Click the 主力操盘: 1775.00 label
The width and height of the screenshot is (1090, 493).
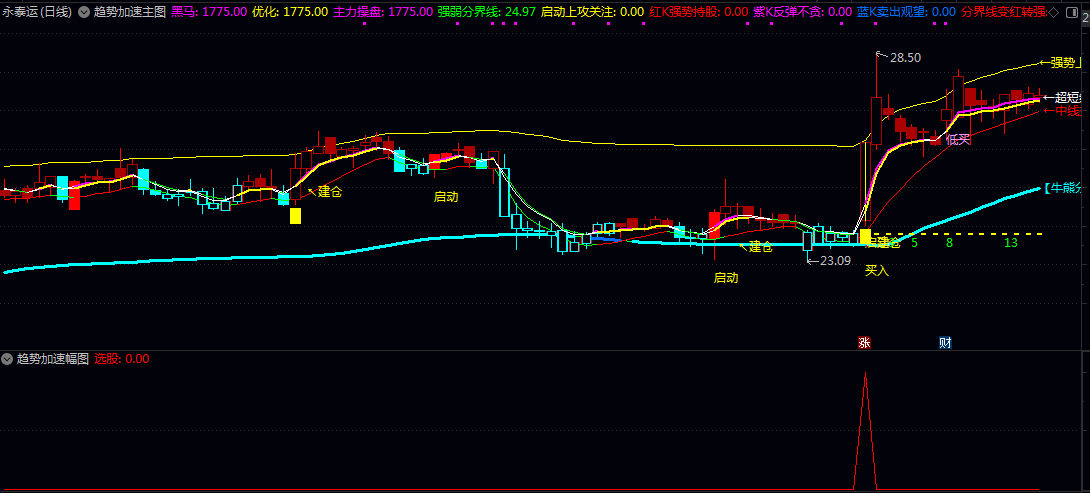[x=383, y=12]
